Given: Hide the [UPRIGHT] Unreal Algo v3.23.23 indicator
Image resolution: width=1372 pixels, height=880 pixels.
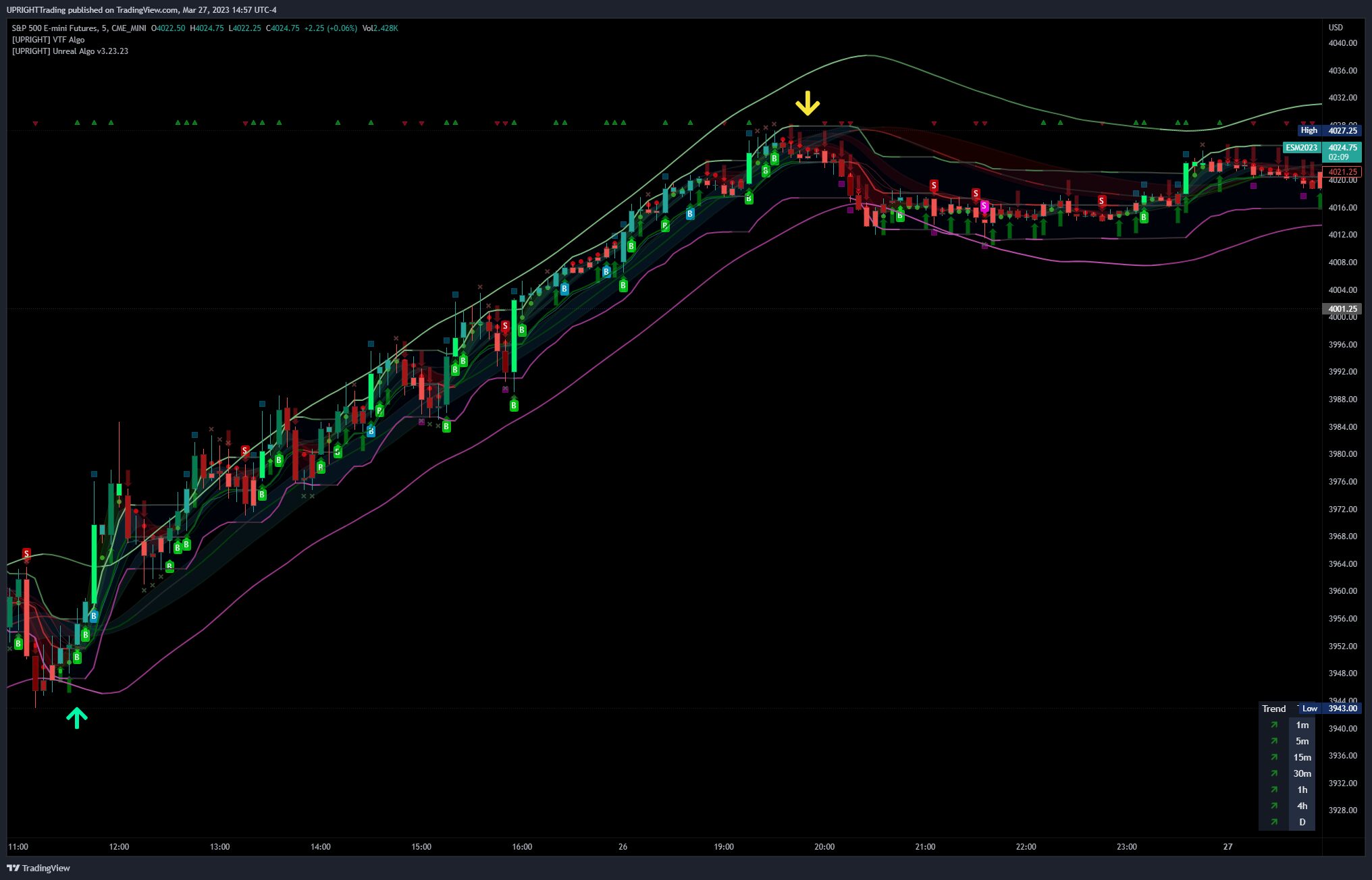Looking at the screenshot, I should (x=69, y=51).
